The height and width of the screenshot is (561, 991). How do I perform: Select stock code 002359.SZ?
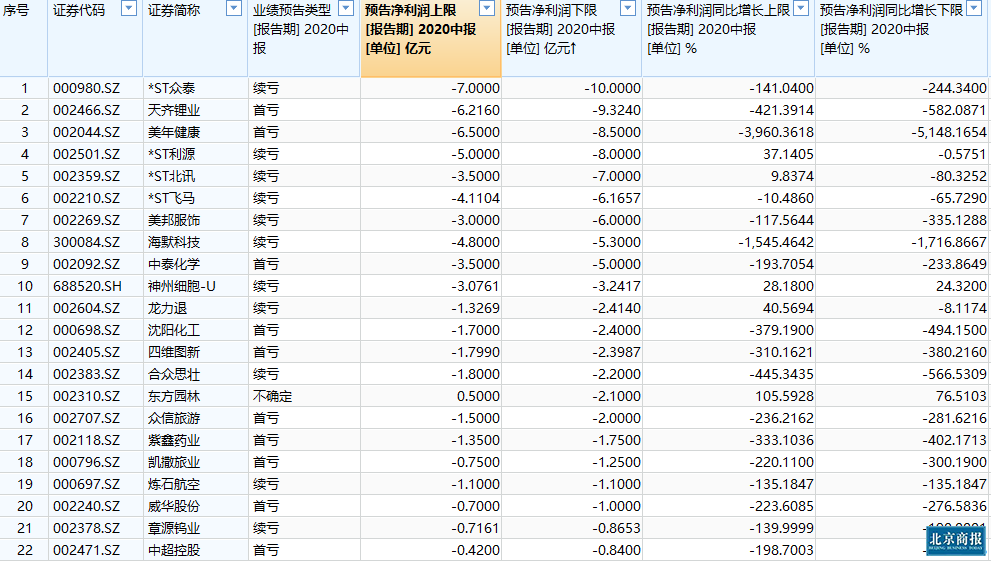tap(86, 176)
